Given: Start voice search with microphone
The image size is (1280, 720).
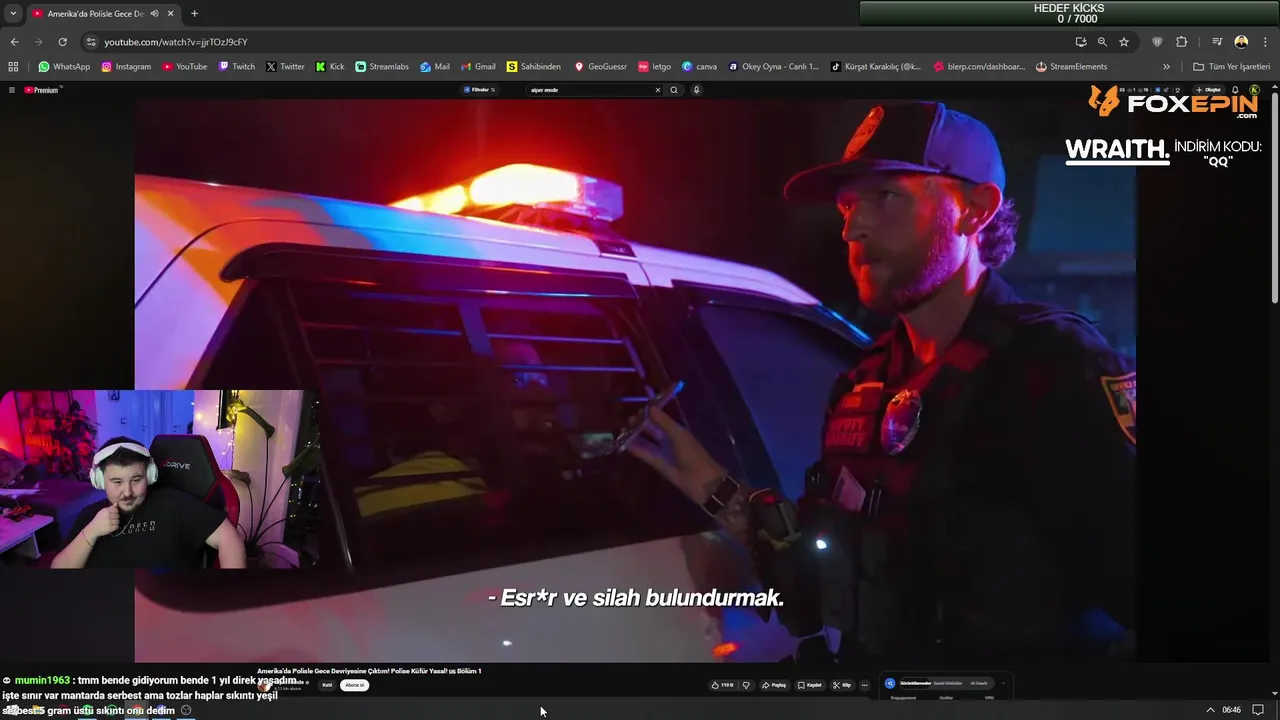Looking at the screenshot, I should [696, 90].
